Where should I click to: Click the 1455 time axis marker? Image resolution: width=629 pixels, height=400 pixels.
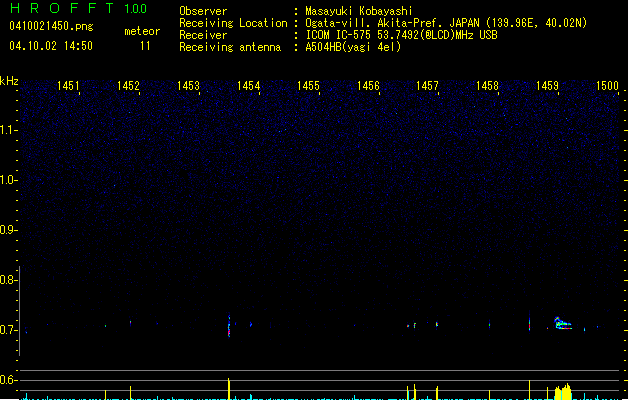coord(308,86)
